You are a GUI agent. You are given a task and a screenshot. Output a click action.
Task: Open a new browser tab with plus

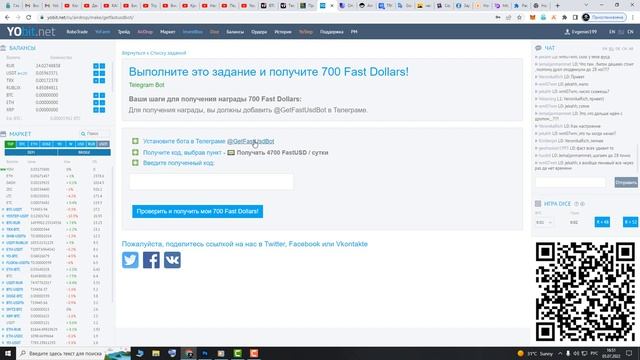pos(558,6)
